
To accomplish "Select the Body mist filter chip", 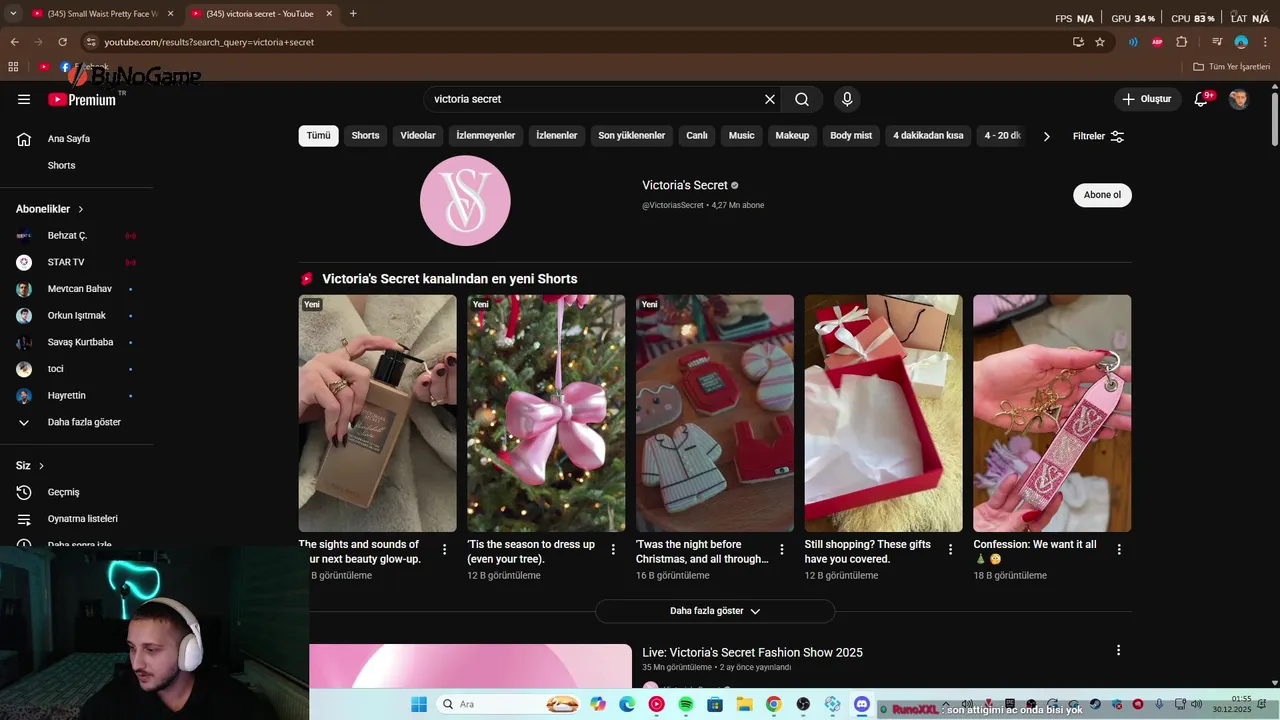I will click(x=851, y=136).
